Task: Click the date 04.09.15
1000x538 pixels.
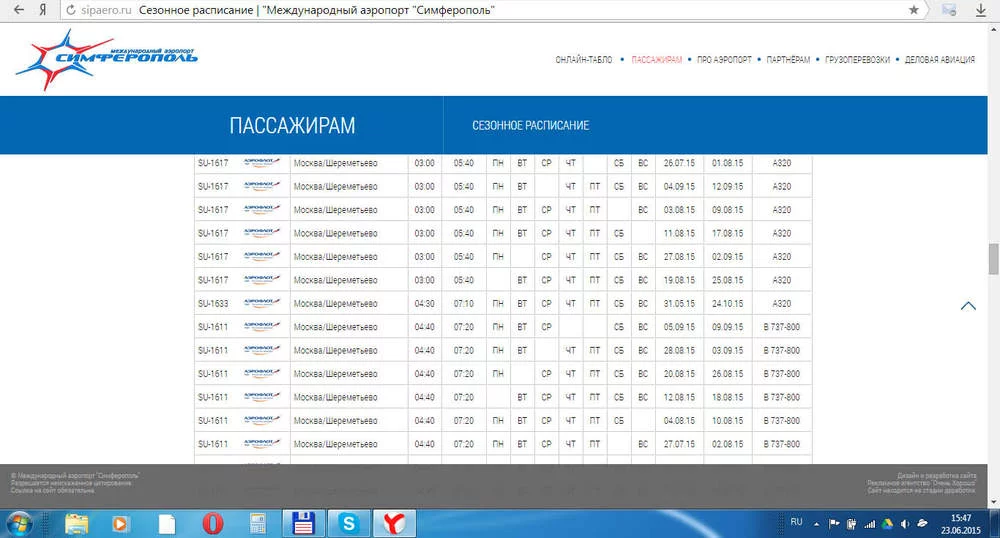Action: click(x=679, y=187)
